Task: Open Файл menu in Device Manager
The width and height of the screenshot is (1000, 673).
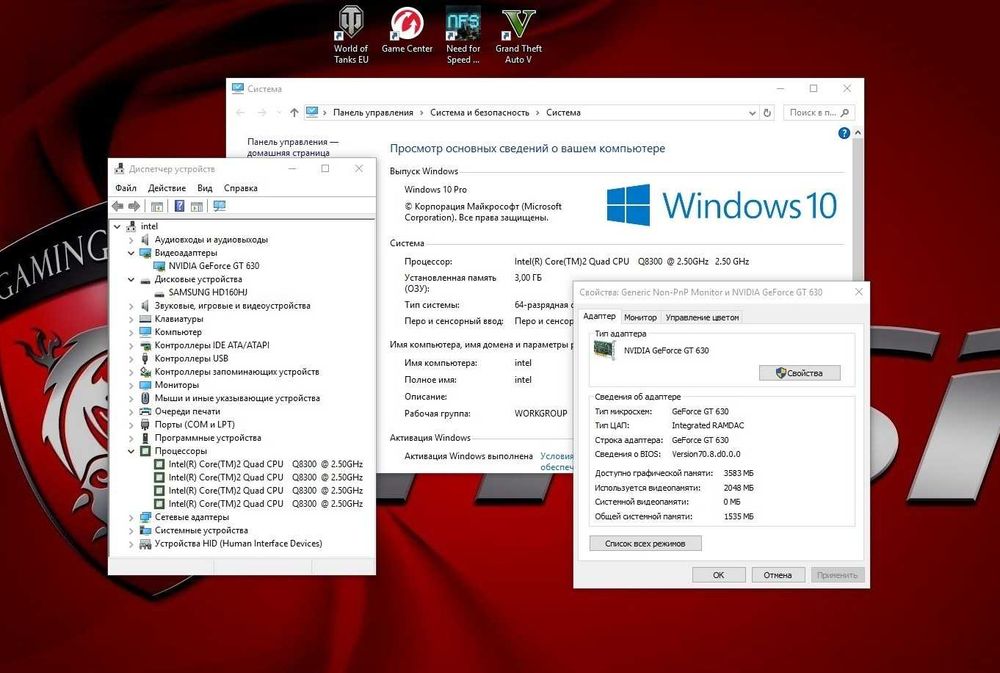Action: click(126, 188)
